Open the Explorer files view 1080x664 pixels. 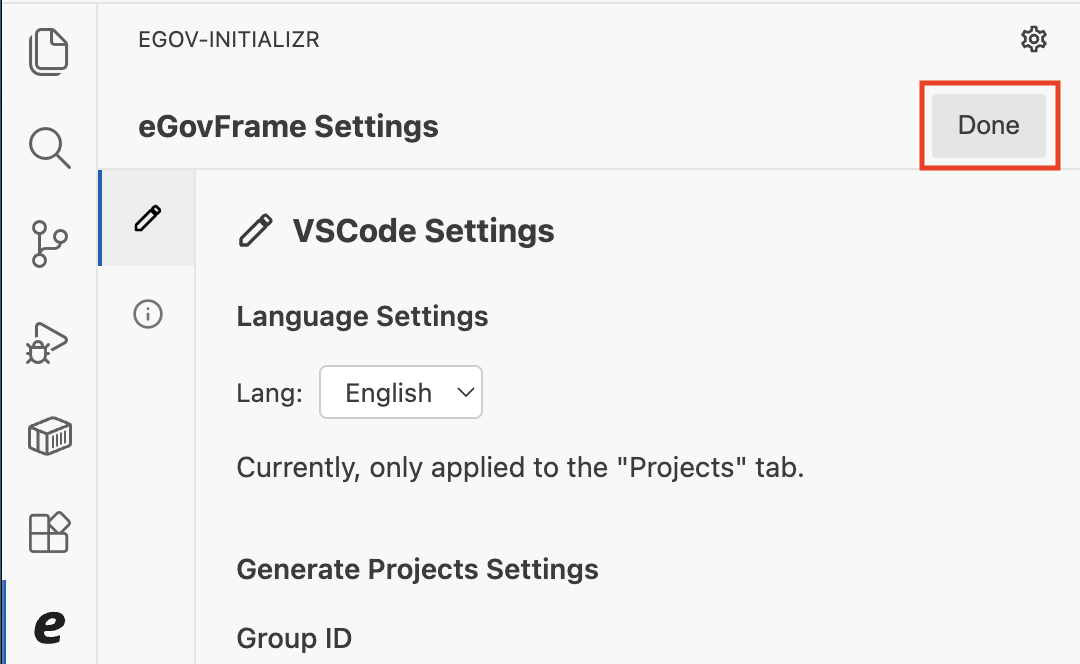click(49, 51)
